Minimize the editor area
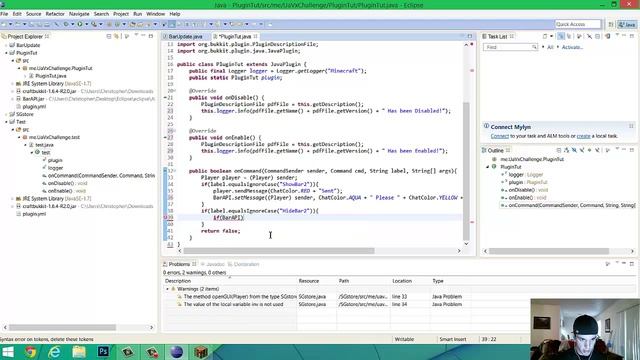The height and width of the screenshot is (360, 640). click(462, 36)
